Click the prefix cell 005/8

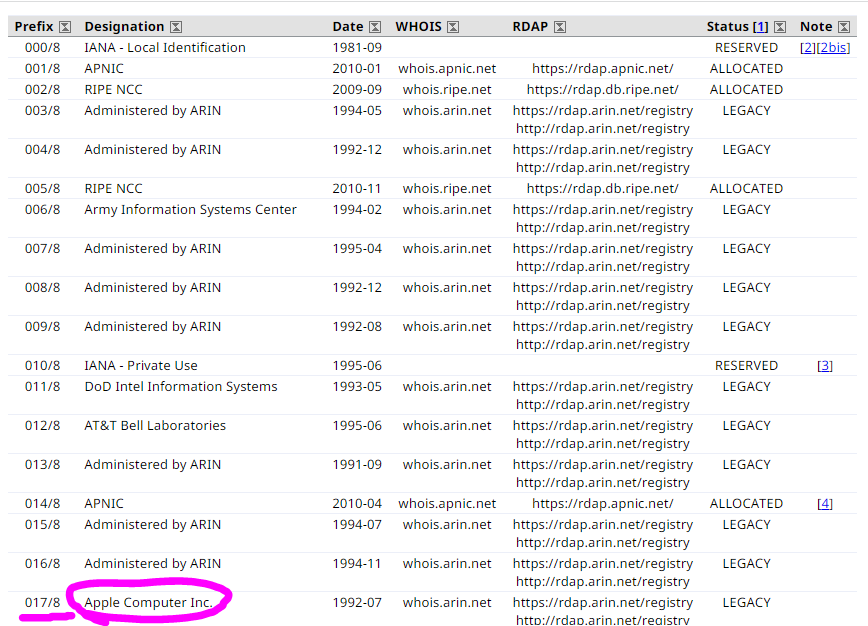(x=43, y=189)
